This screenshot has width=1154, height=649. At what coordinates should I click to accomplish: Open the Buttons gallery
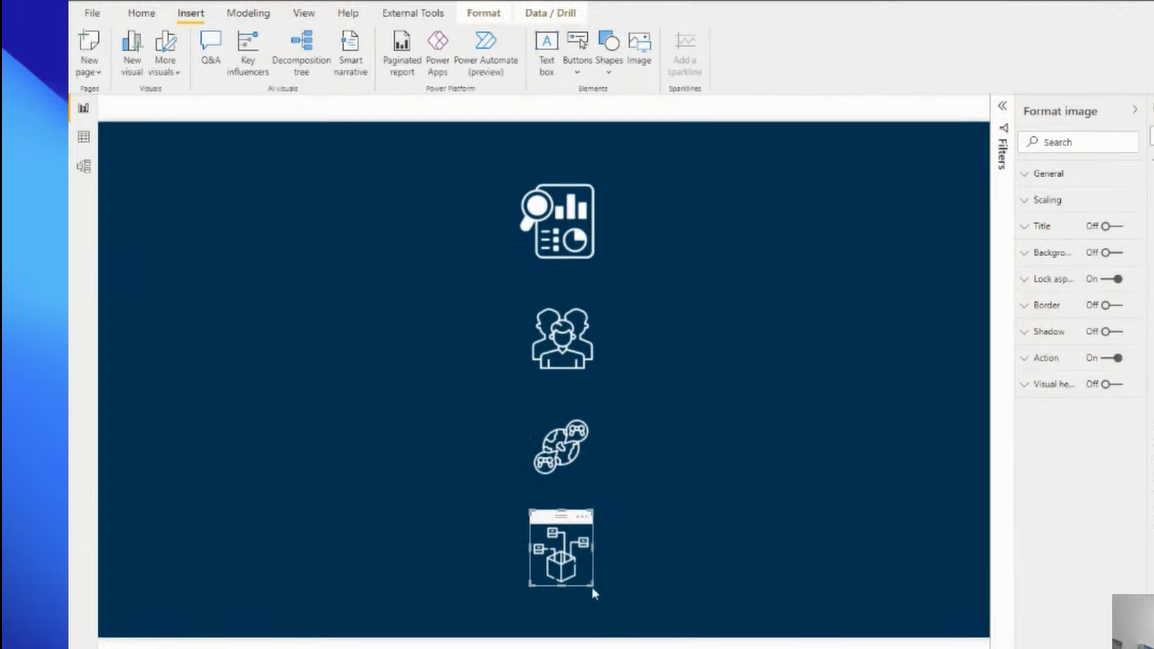pos(577,53)
